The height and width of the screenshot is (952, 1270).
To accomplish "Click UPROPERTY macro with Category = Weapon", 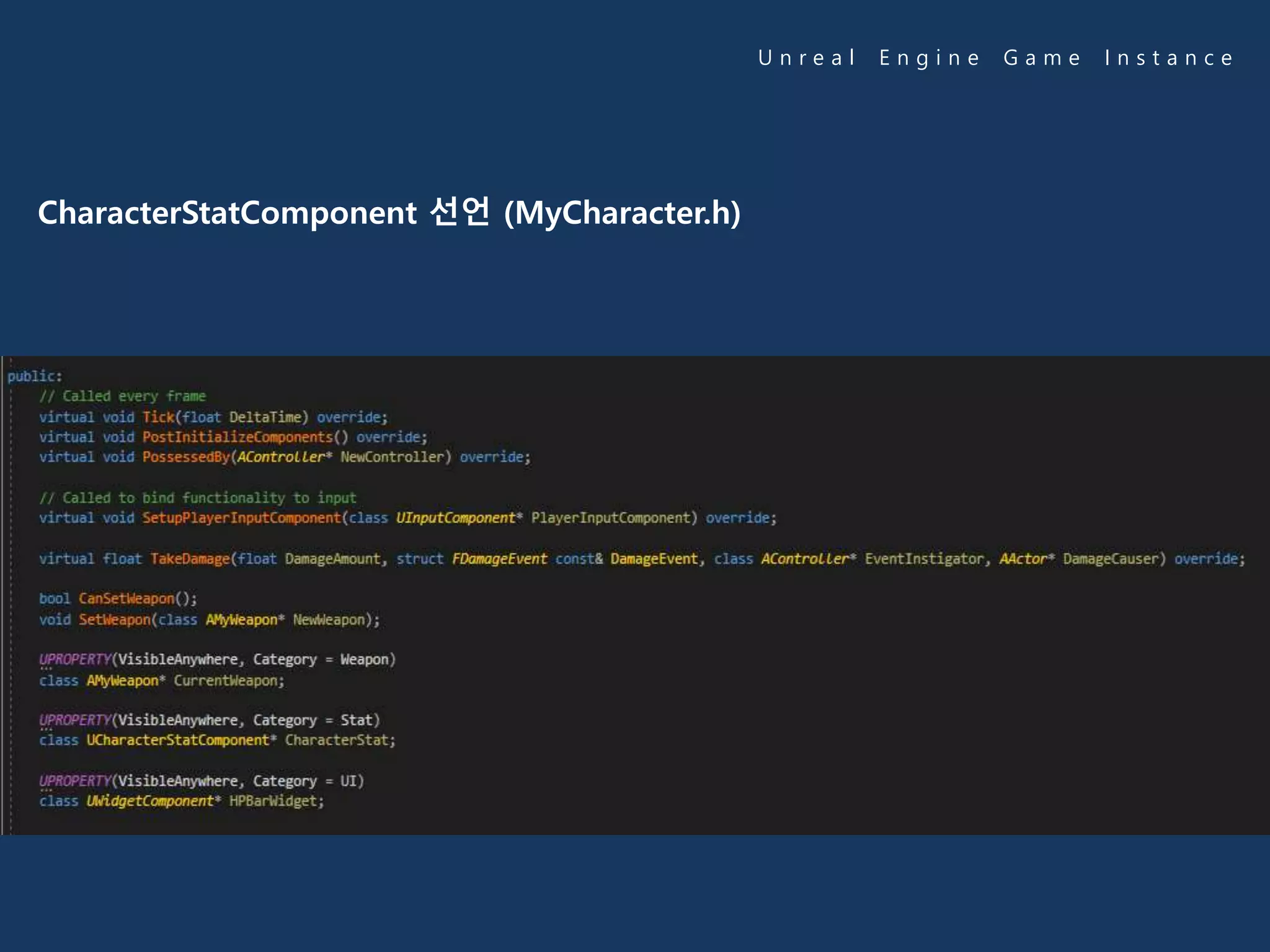I will click(x=217, y=659).
